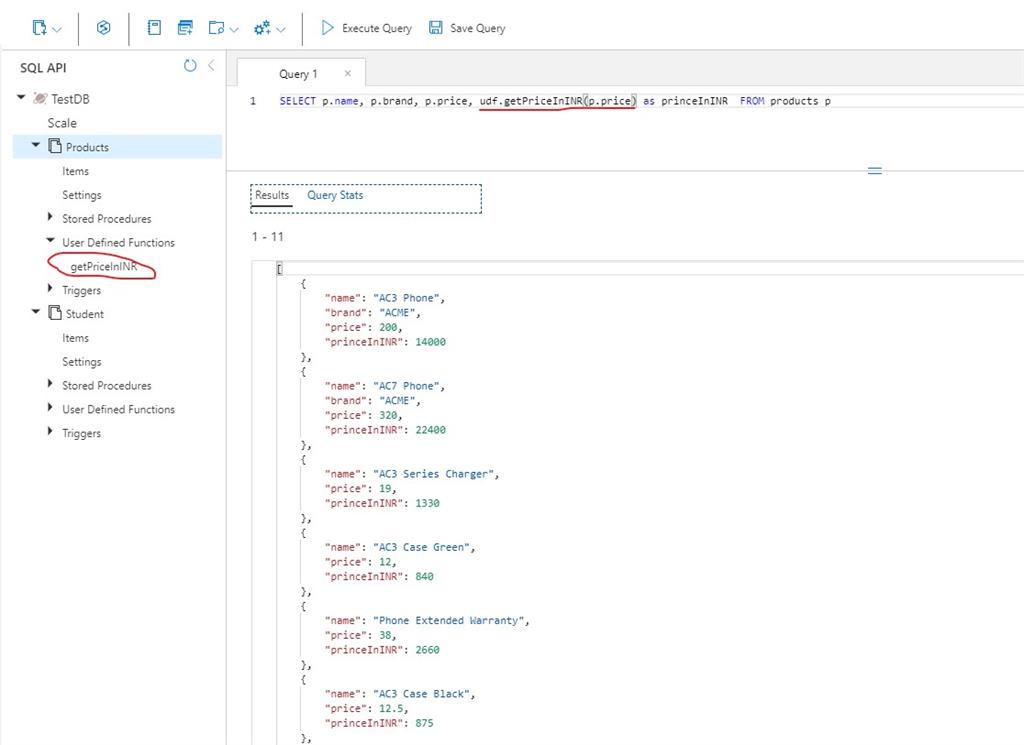Click the hexagon Synapse link icon
Screen dimensions: 1024x745
pyautogui.click(x=103, y=28)
